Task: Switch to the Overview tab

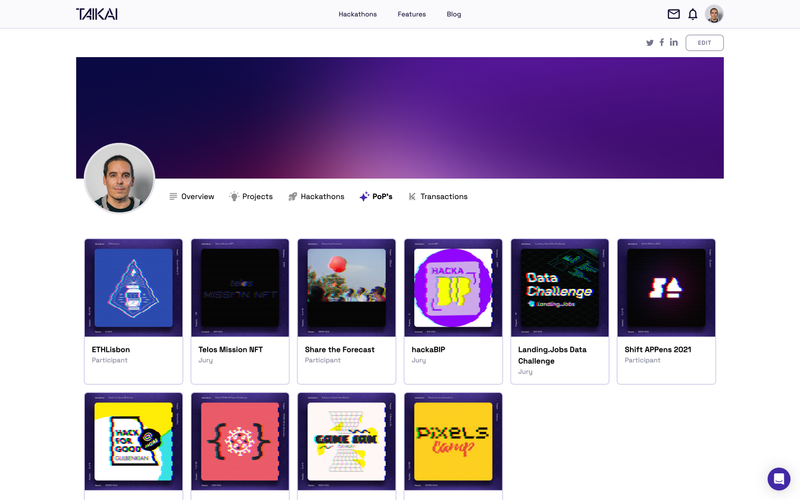Action: coord(192,197)
